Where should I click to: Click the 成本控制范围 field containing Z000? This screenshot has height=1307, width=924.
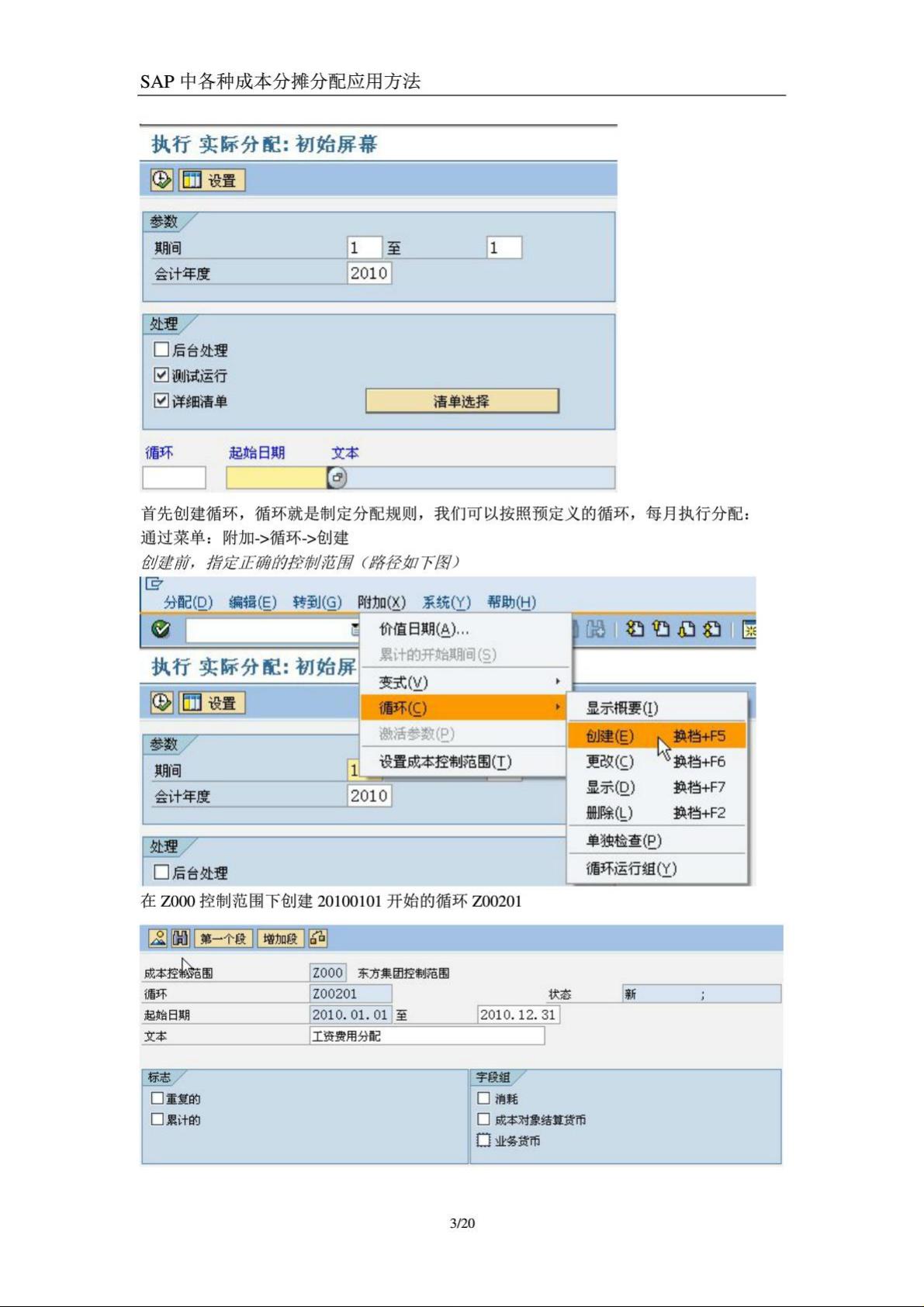tap(328, 973)
